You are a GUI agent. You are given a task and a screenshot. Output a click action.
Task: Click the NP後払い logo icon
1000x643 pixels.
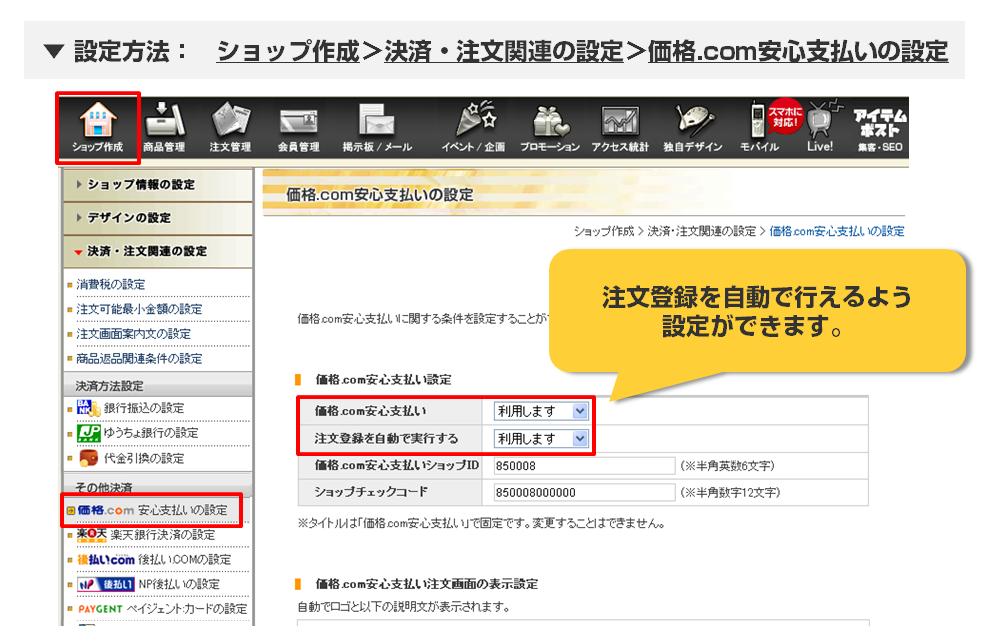106,584
